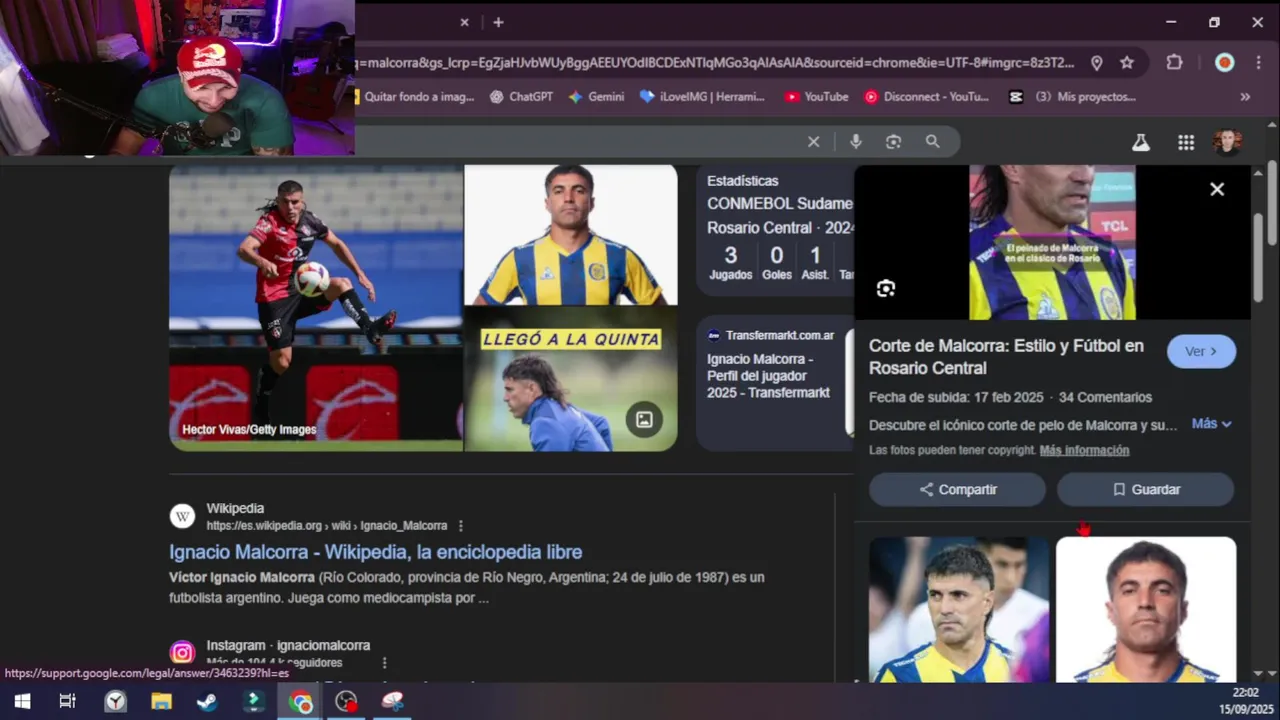
Task: Click the Ver button in preview panel
Action: pyautogui.click(x=1201, y=351)
